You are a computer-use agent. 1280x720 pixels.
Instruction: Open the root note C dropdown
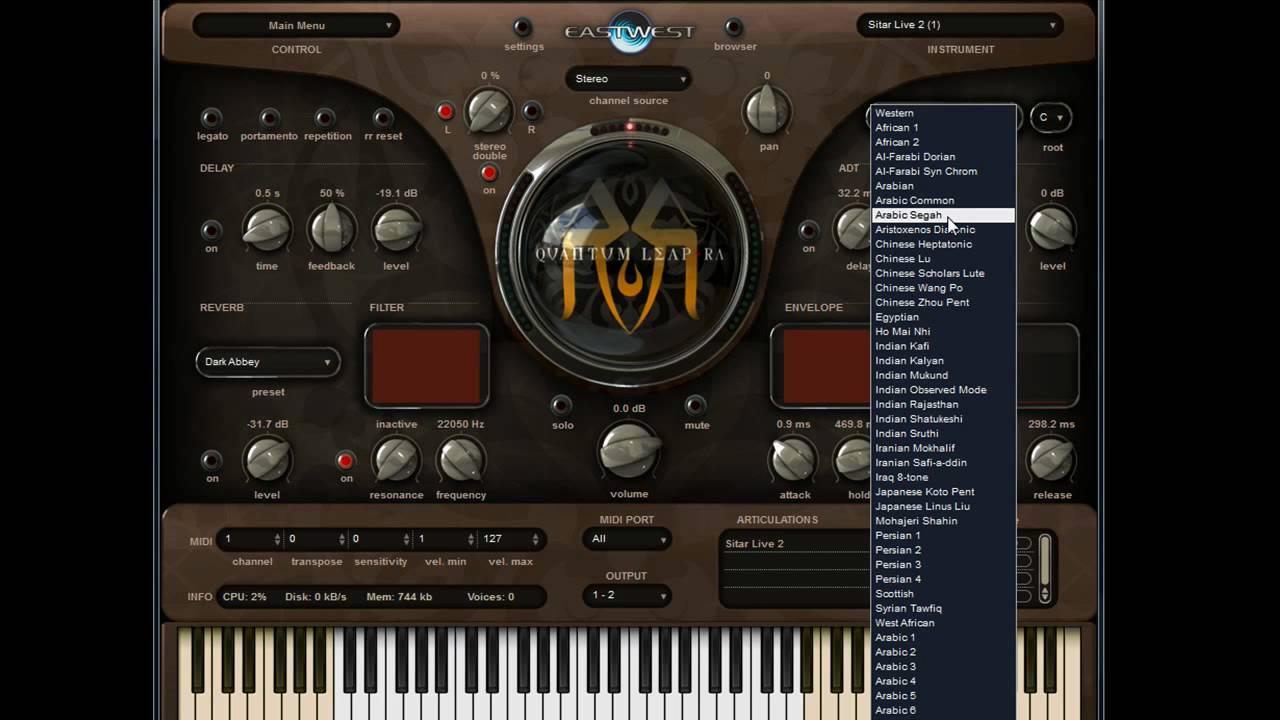[1051, 118]
